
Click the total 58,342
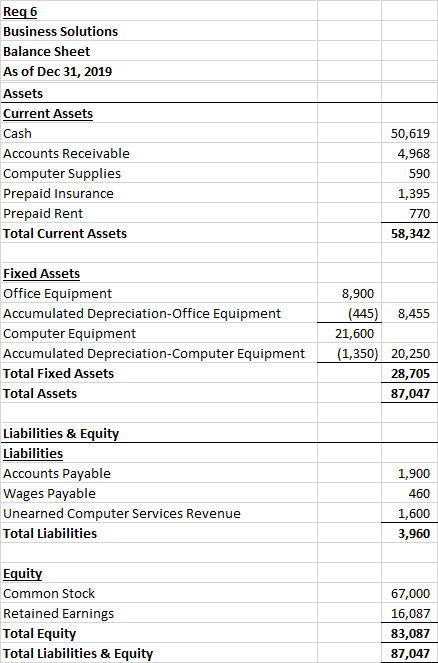tap(411, 234)
